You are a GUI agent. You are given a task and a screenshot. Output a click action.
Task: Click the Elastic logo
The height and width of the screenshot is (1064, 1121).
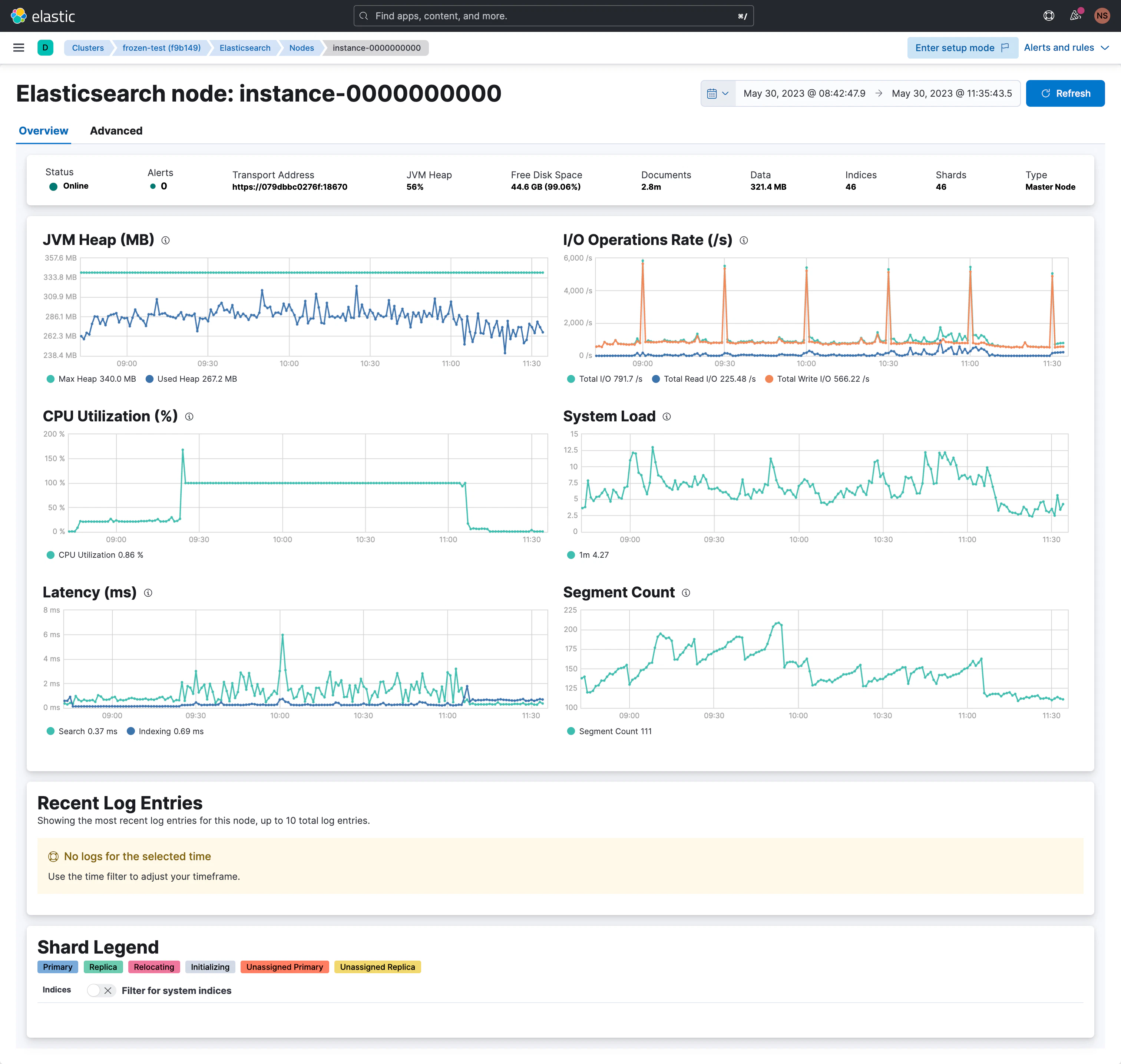click(43, 16)
